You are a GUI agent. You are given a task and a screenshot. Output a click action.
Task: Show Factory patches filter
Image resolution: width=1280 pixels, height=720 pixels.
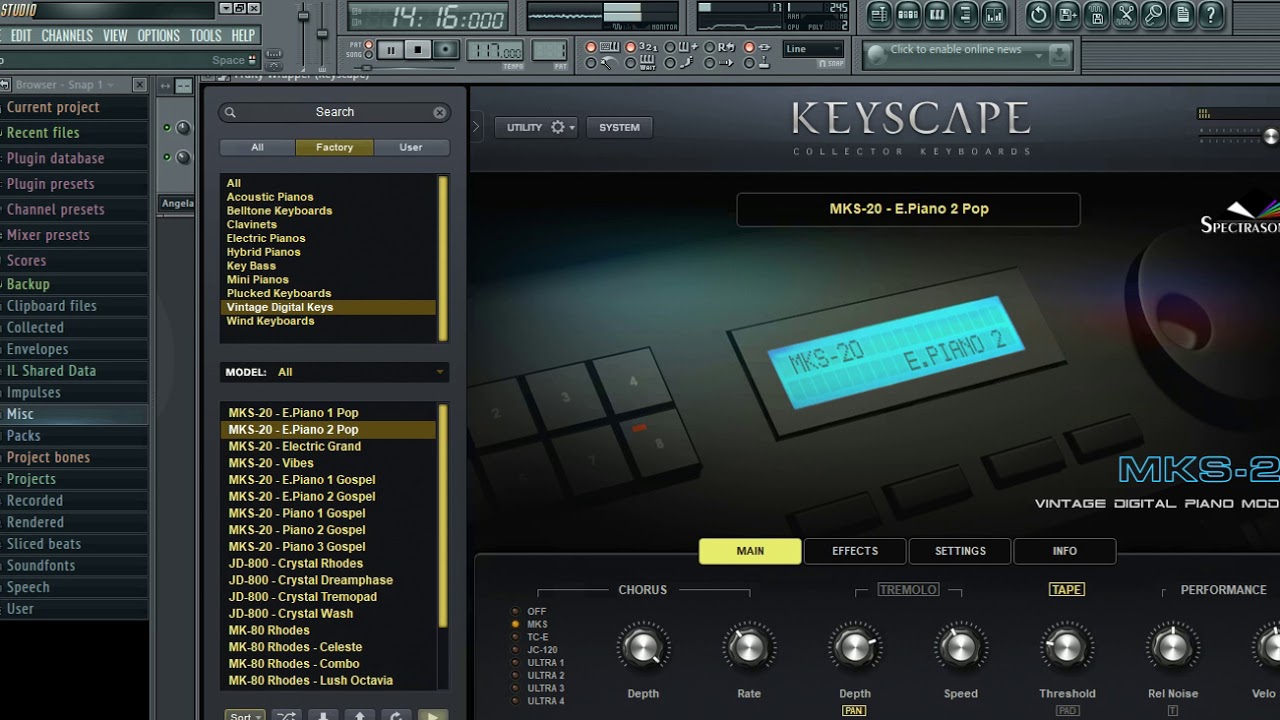[334, 147]
